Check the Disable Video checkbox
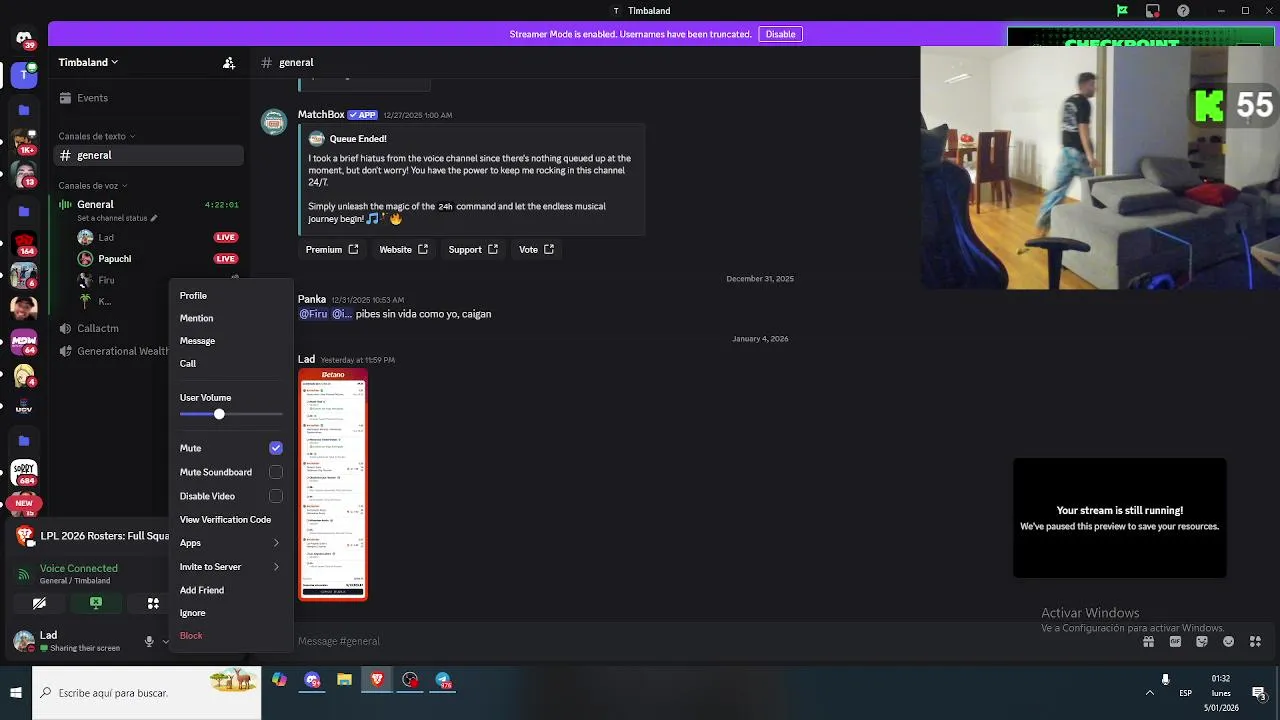The width and height of the screenshot is (1280, 720). [x=276, y=496]
